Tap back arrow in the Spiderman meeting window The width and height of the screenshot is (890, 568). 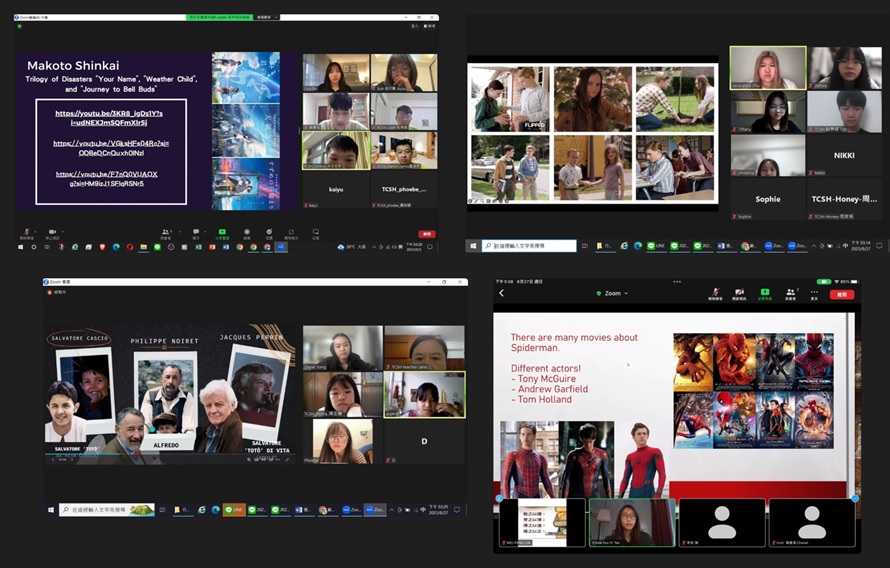[x=502, y=293]
